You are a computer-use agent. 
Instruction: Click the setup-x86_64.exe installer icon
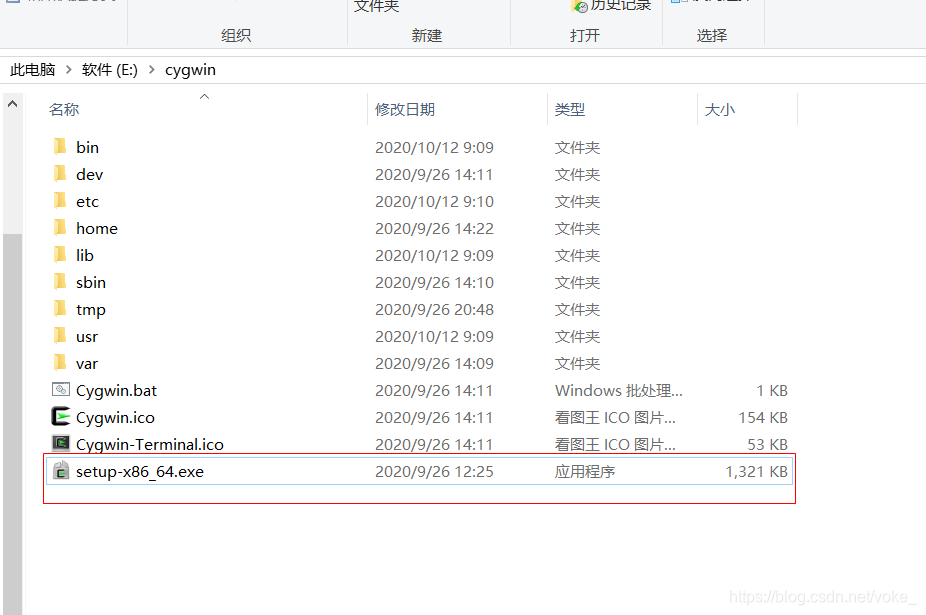coord(61,471)
